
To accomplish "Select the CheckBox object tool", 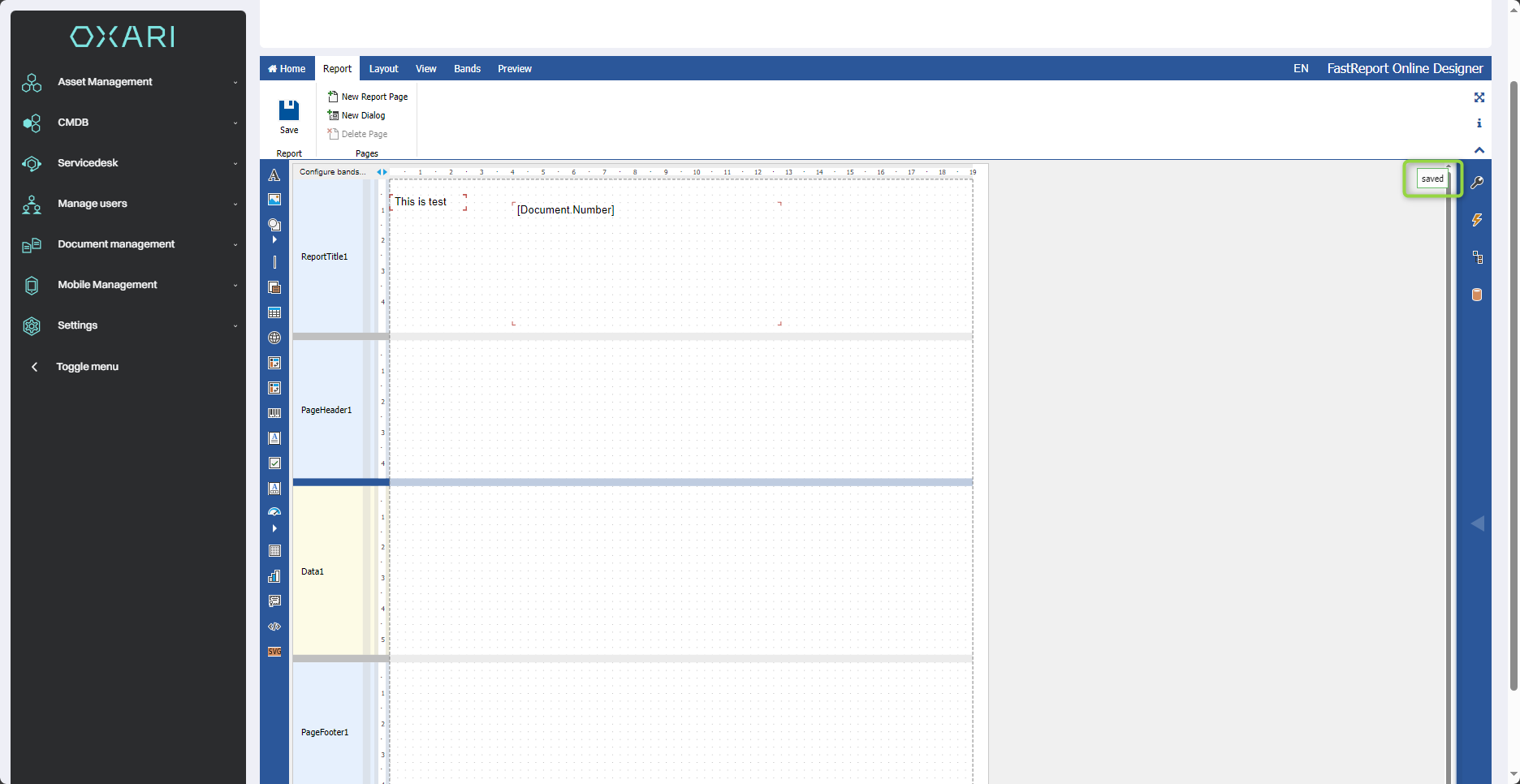I will [x=274, y=463].
